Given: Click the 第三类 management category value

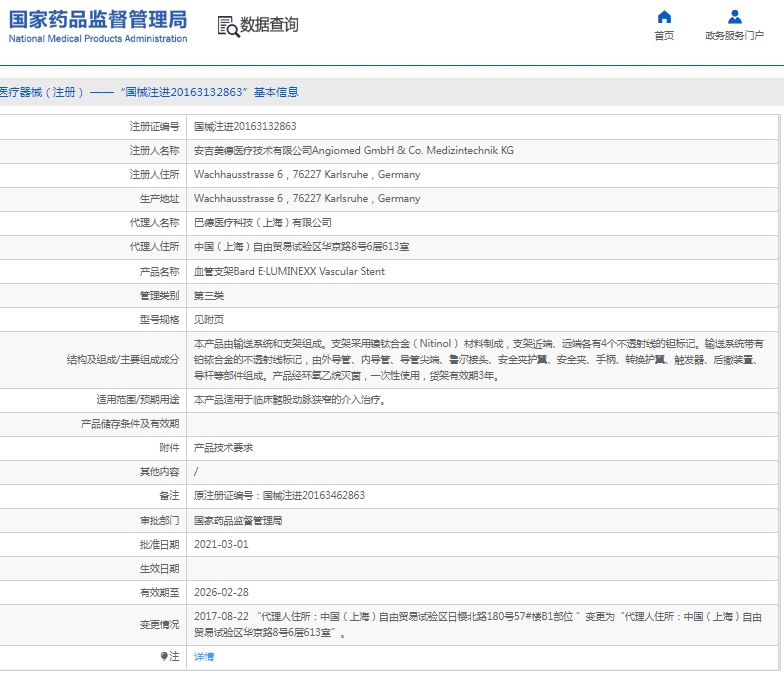Looking at the screenshot, I should tap(208, 296).
